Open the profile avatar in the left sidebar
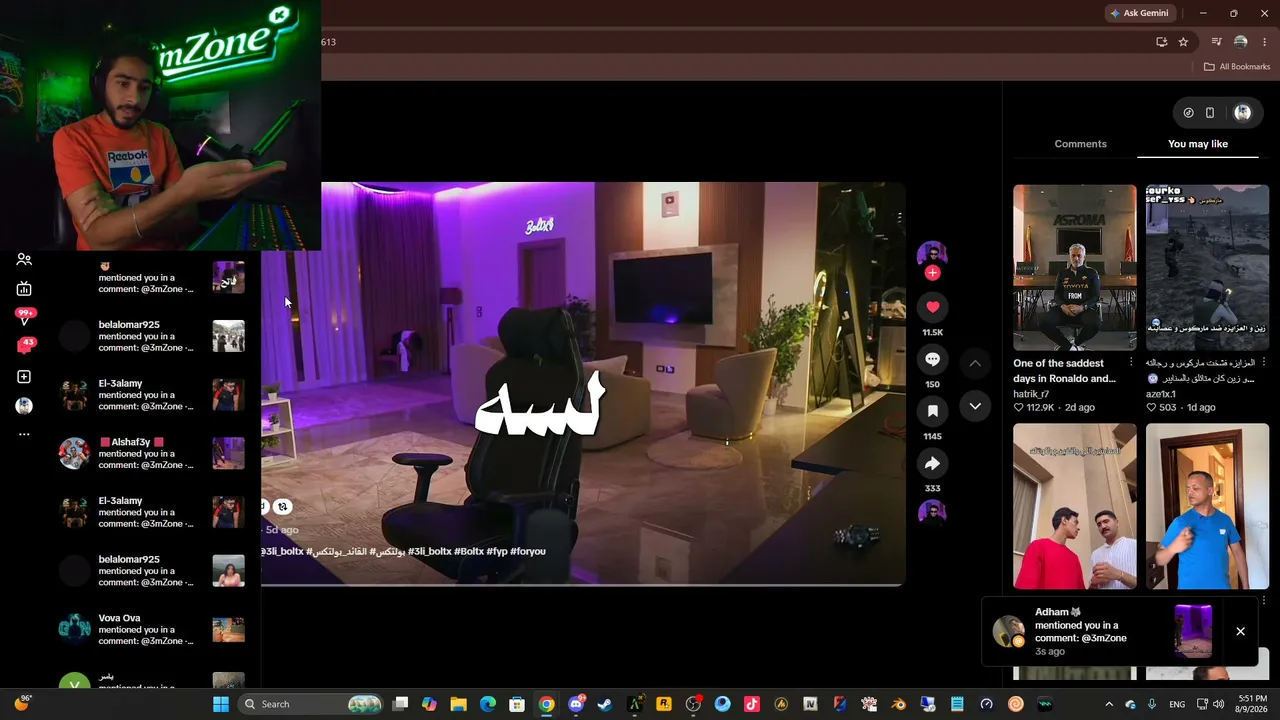Image resolution: width=1280 pixels, height=720 pixels. (24, 406)
